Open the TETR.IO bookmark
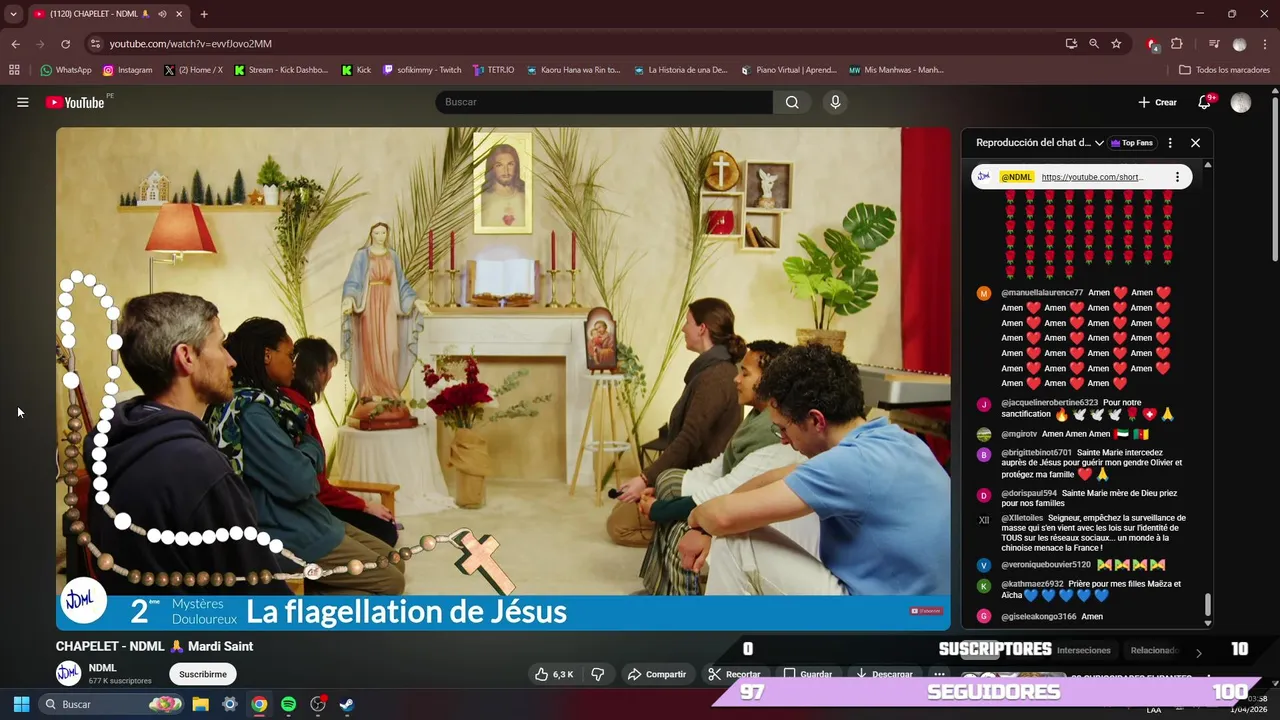This screenshot has height=720, width=1280. tap(493, 70)
